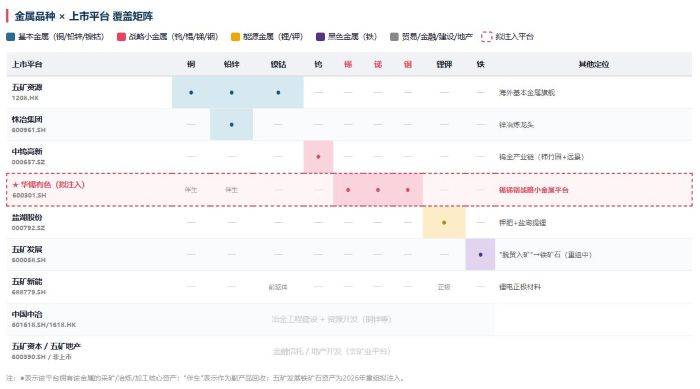Click the 钨 column header
The width and height of the screenshot is (700, 389).
[x=318, y=64]
